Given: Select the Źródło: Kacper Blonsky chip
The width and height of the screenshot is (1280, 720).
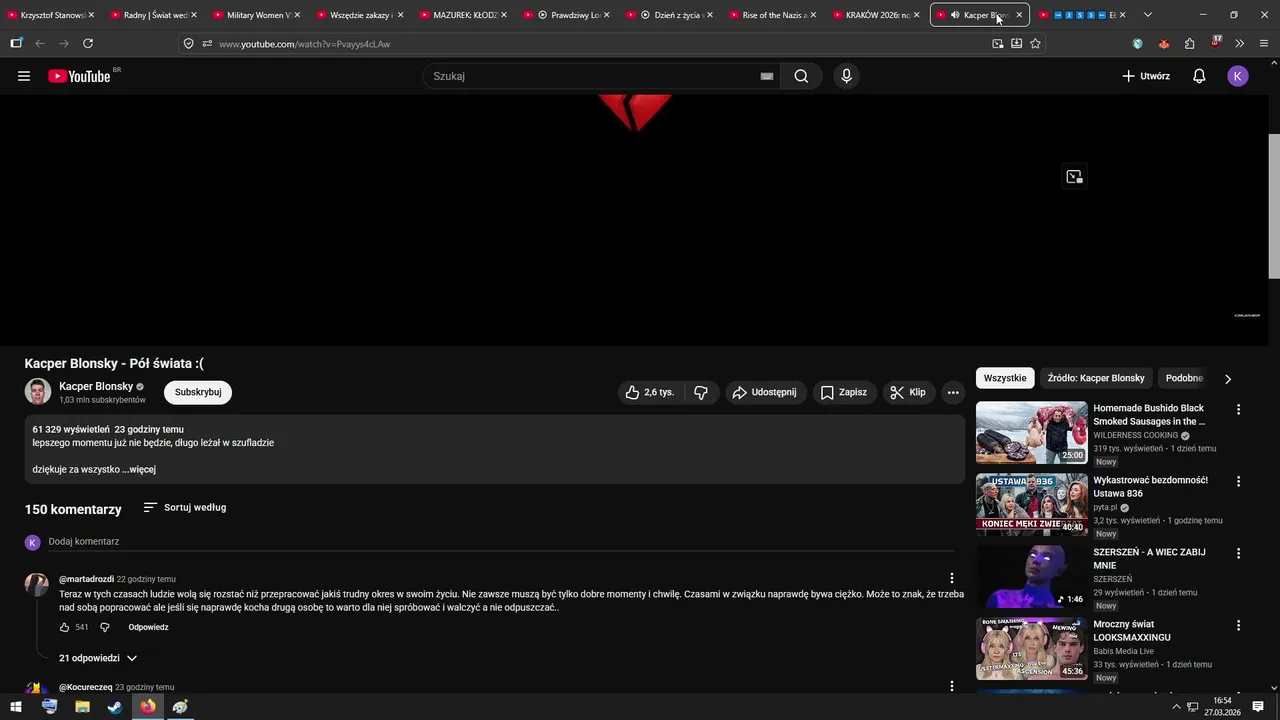Looking at the screenshot, I should tap(1096, 378).
